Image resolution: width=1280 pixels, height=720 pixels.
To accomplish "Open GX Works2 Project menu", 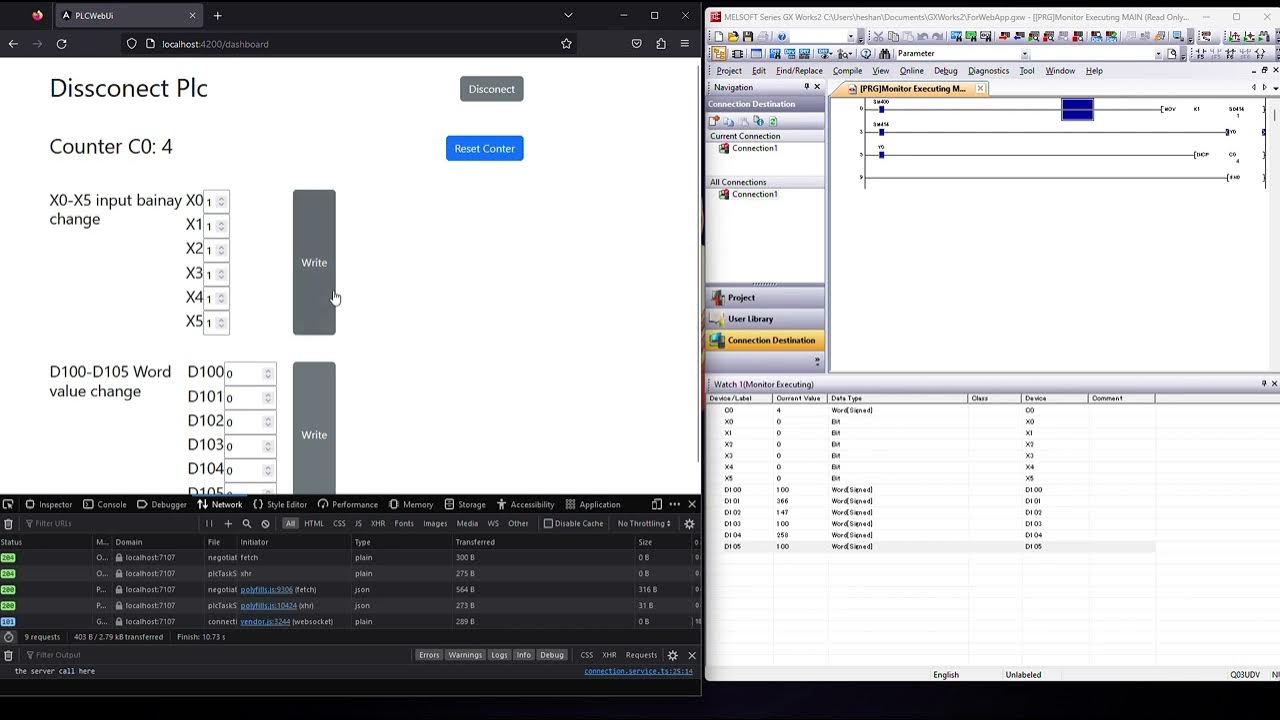I will (729, 71).
